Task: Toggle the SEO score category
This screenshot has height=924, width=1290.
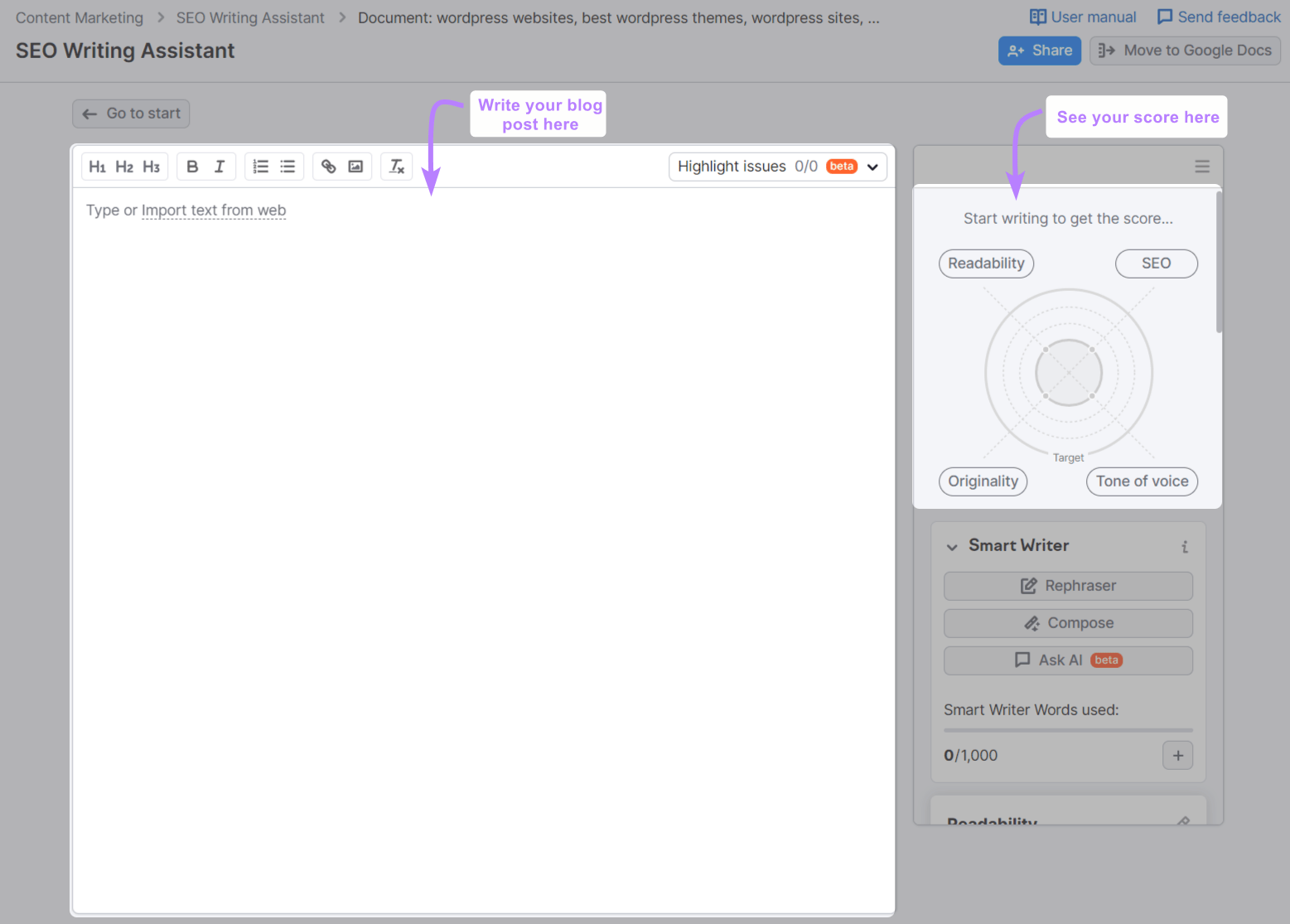Action: pos(1156,263)
